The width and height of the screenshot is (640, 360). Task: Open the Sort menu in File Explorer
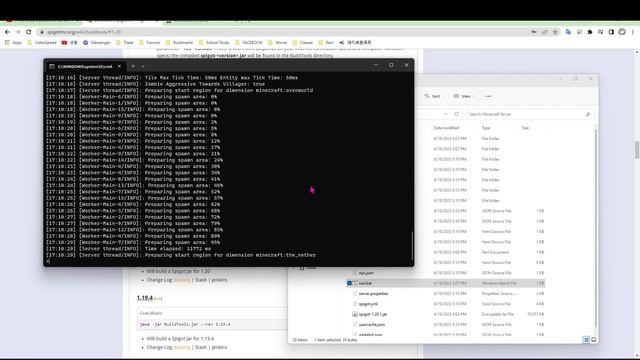(x=433, y=96)
